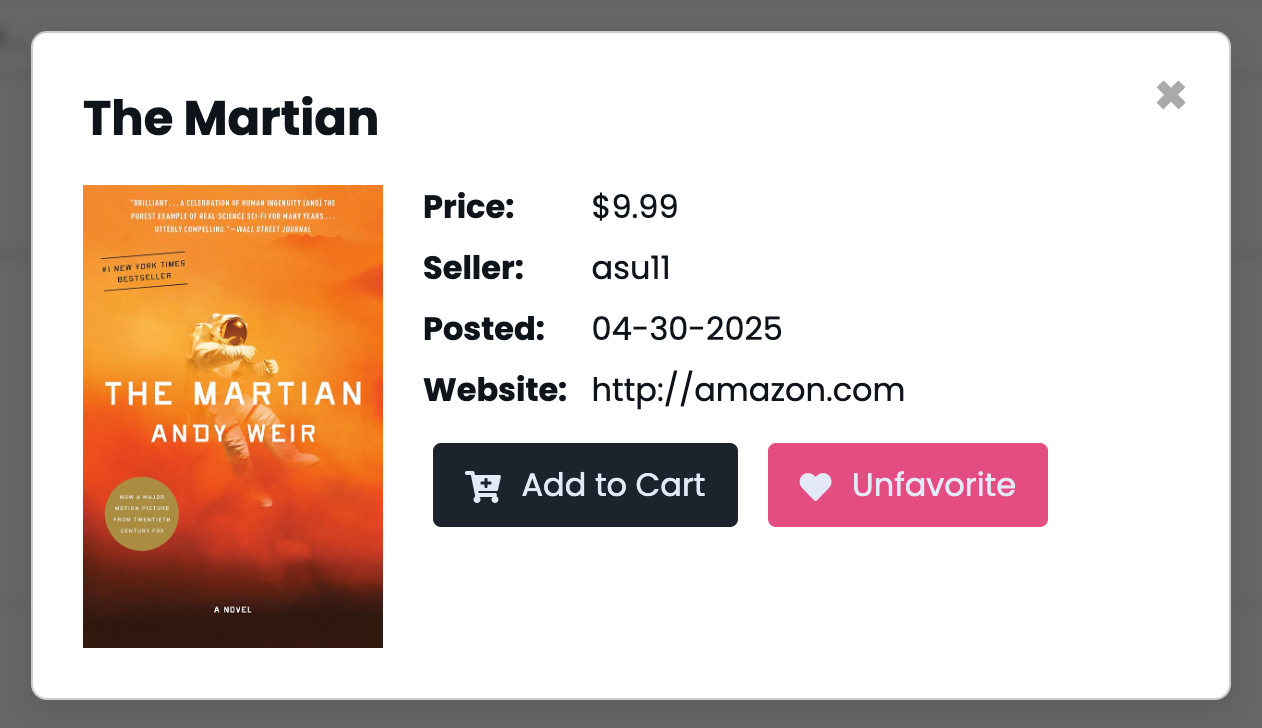Click the Price label
Viewport: 1262px width, 728px height.
(469, 207)
